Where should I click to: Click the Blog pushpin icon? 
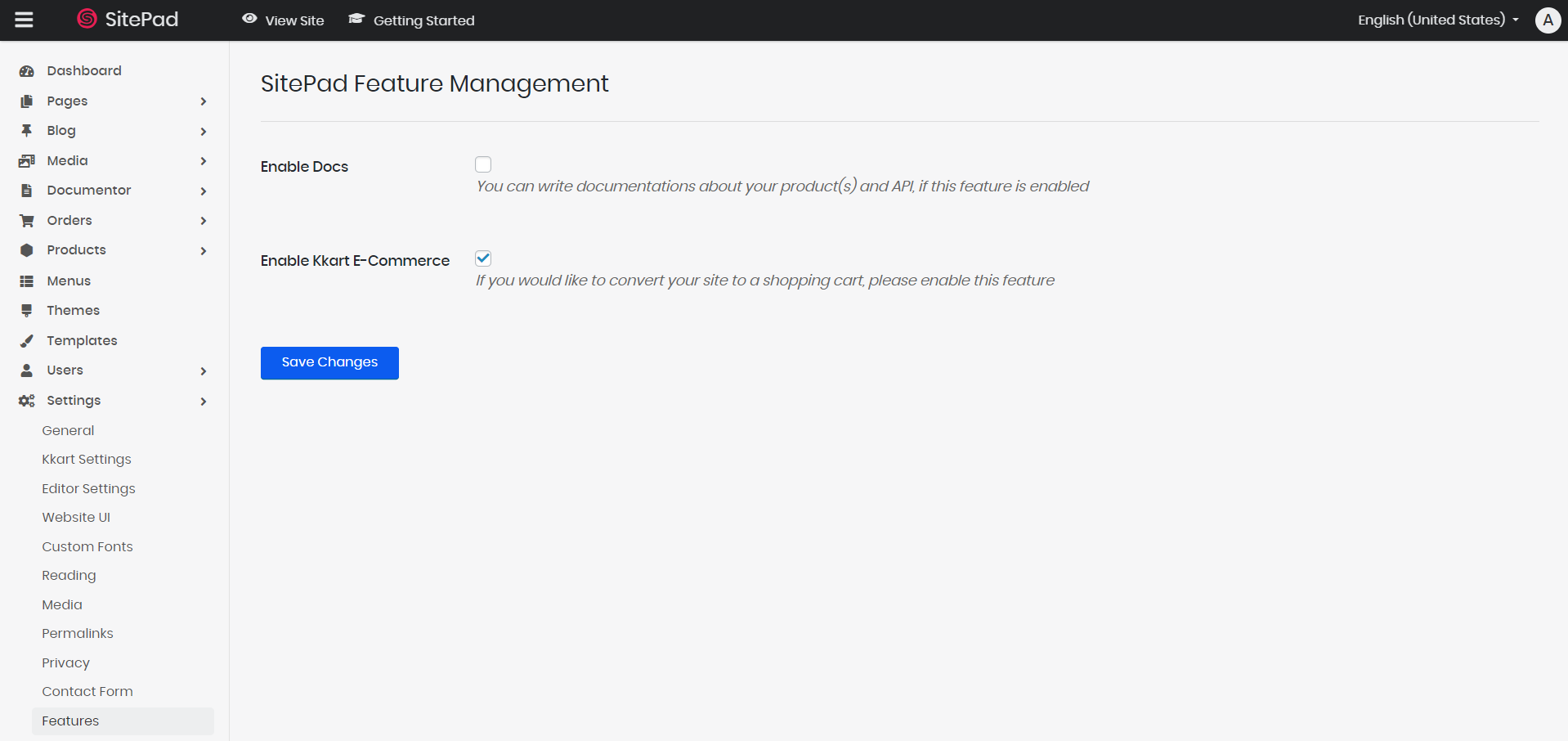coord(27,131)
